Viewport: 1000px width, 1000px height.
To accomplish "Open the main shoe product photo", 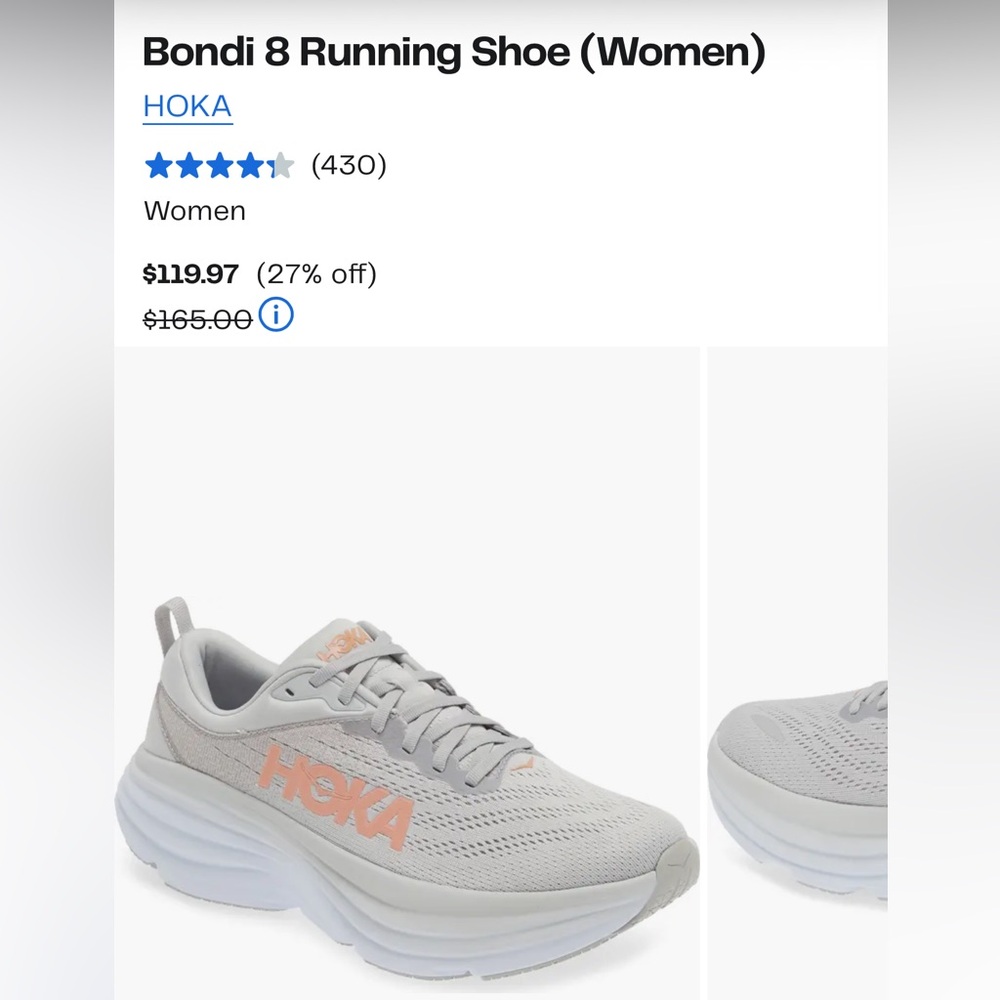I will [410, 700].
